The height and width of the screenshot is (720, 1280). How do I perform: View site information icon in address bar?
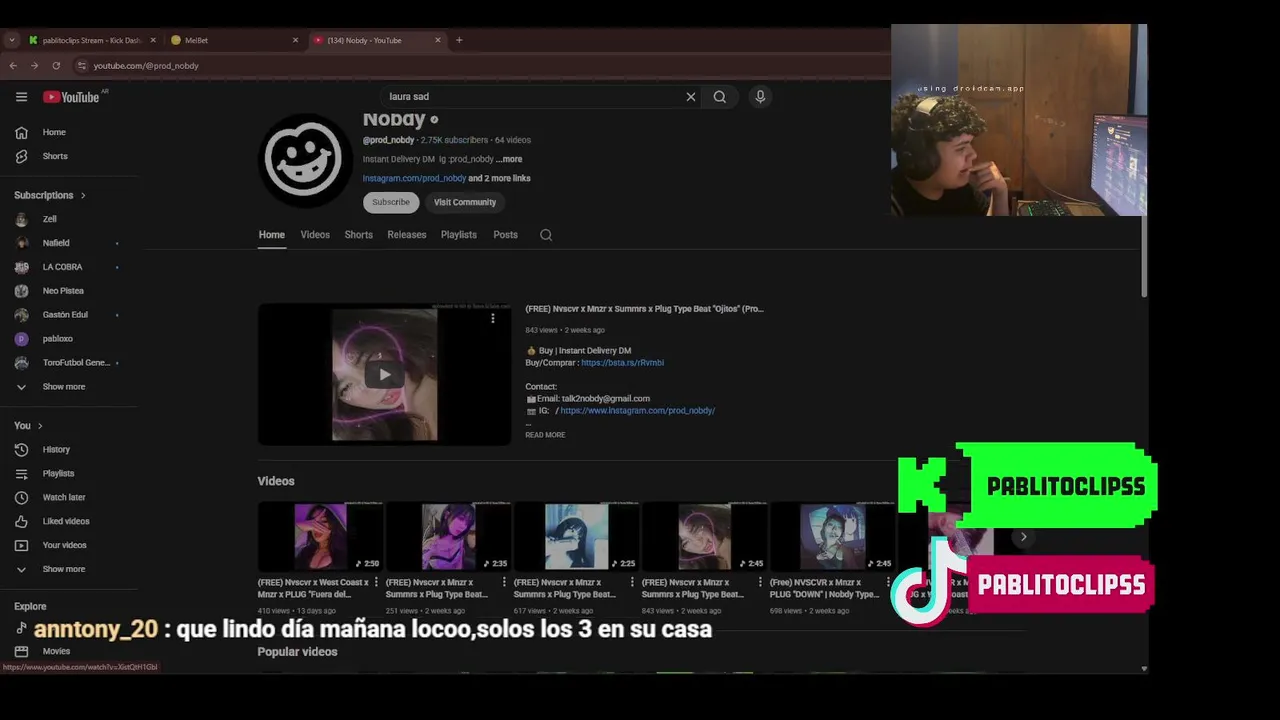point(82,66)
